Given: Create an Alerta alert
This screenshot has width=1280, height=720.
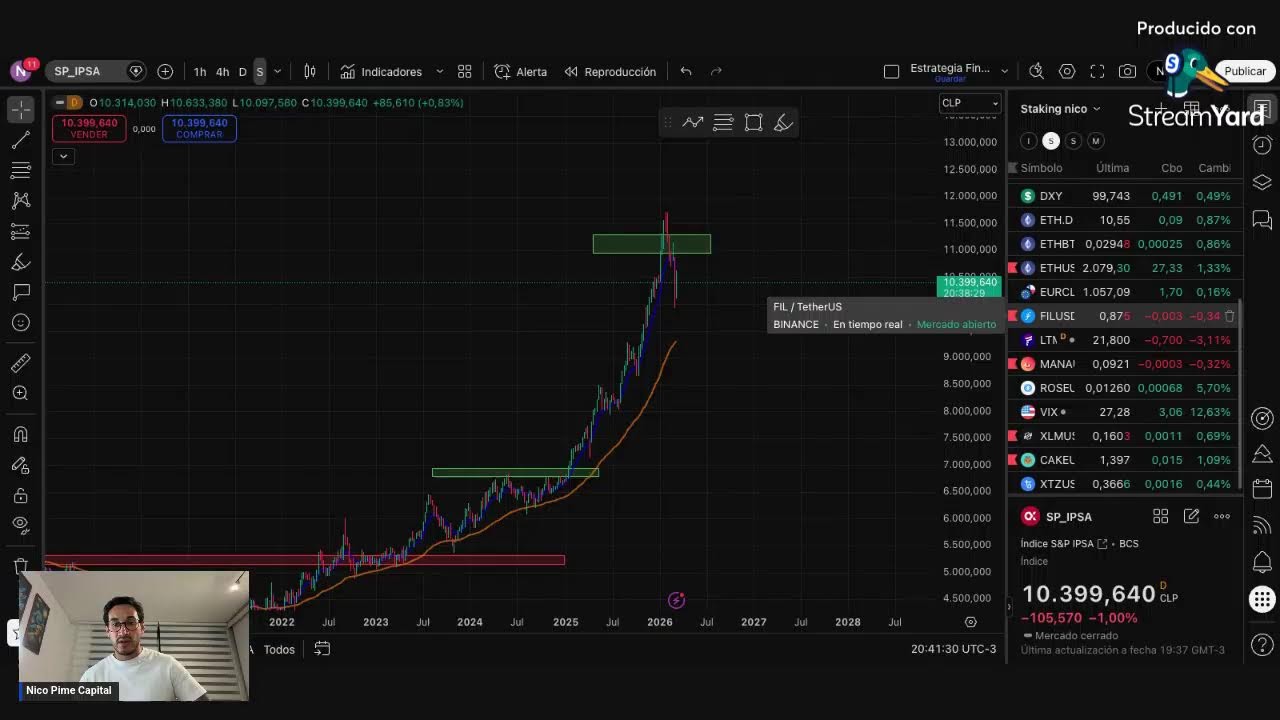Looking at the screenshot, I should (x=521, y=72).
